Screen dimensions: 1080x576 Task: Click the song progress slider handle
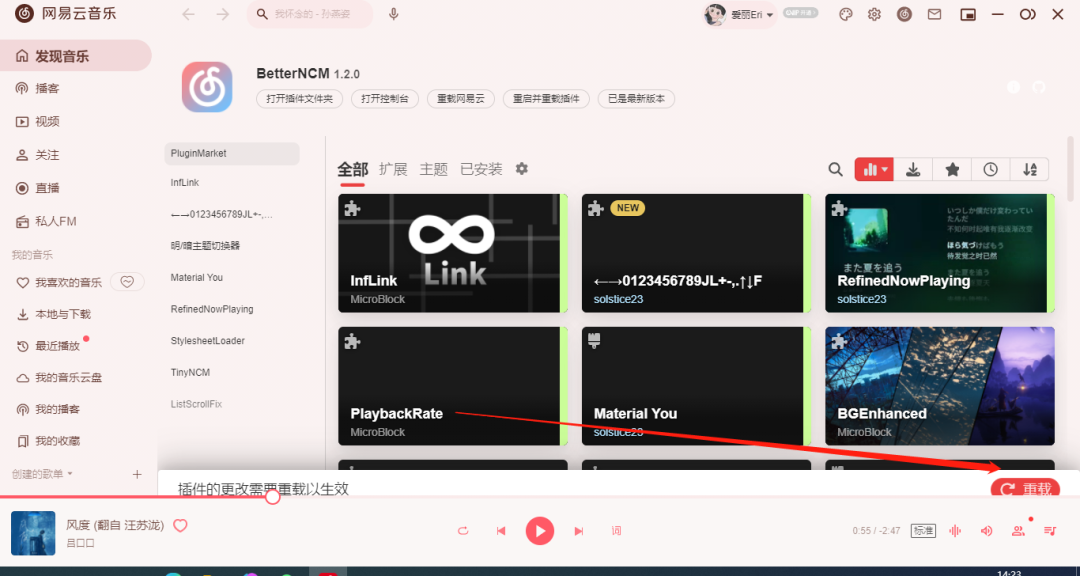273,496
